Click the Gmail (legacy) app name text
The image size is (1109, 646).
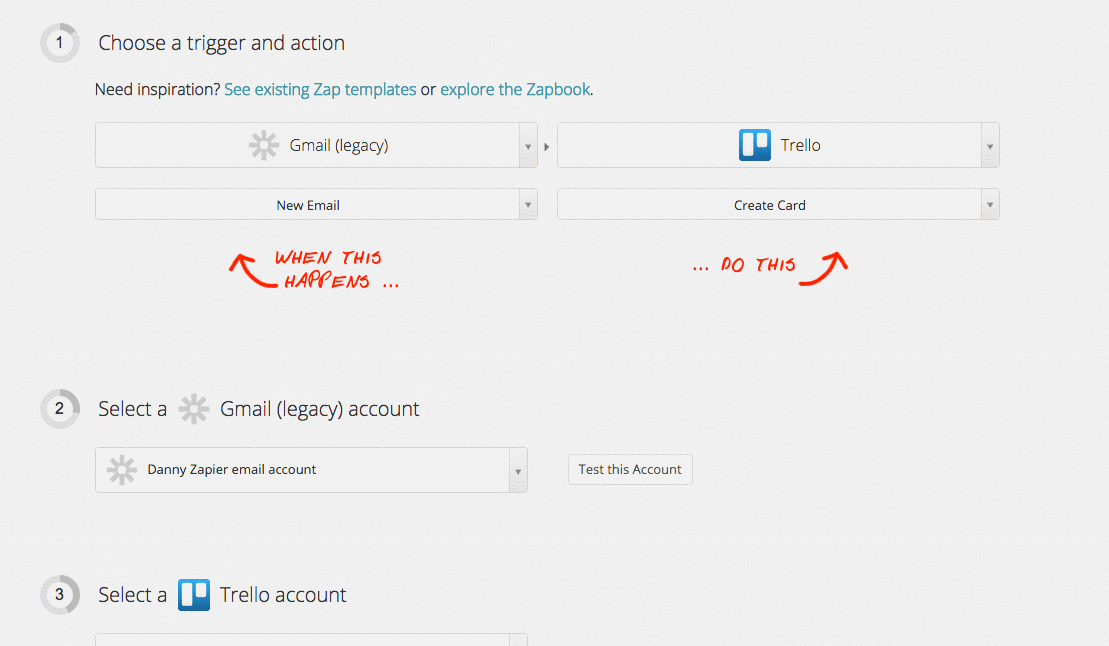[x=339, y=146]
